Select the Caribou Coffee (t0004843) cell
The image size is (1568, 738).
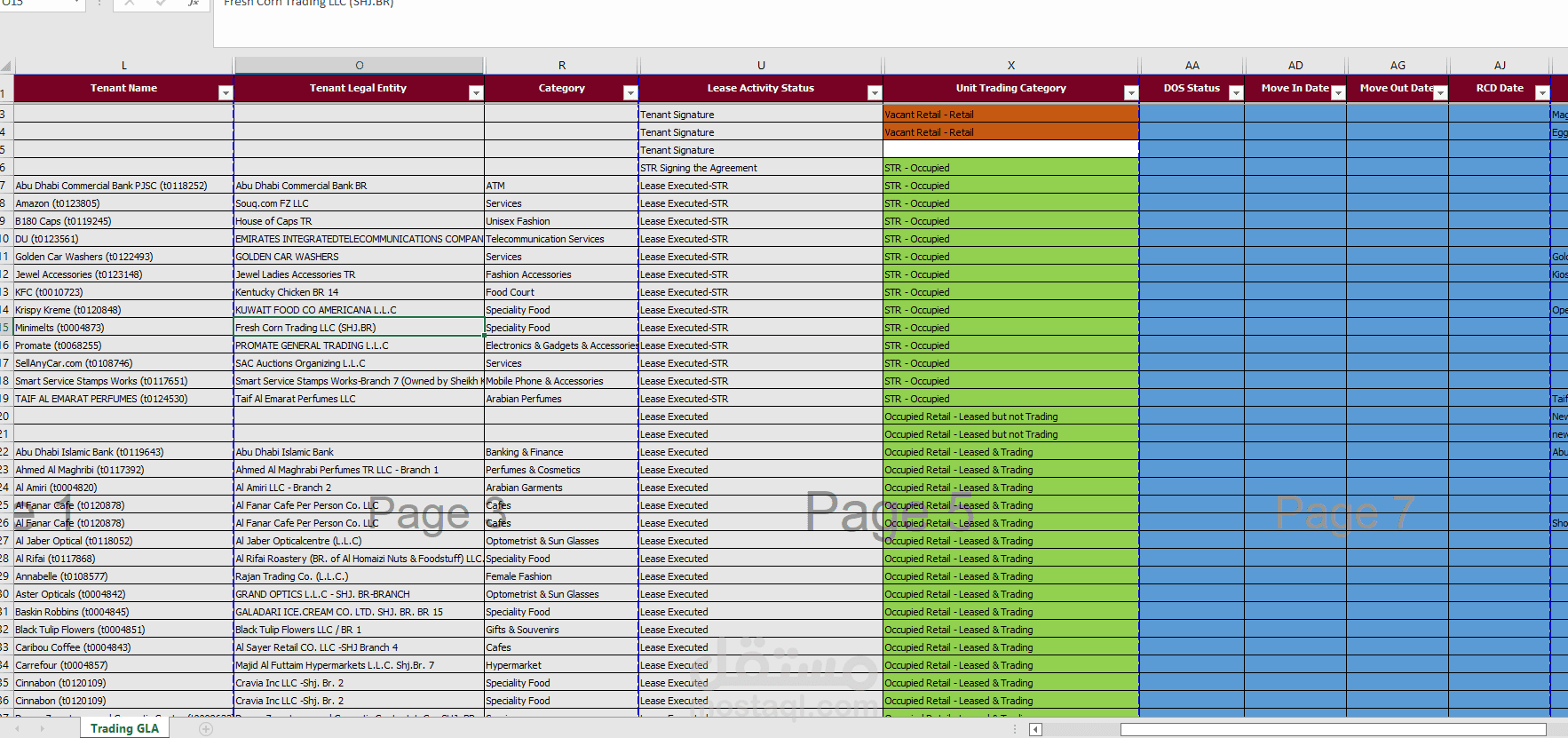pos(124,647)
